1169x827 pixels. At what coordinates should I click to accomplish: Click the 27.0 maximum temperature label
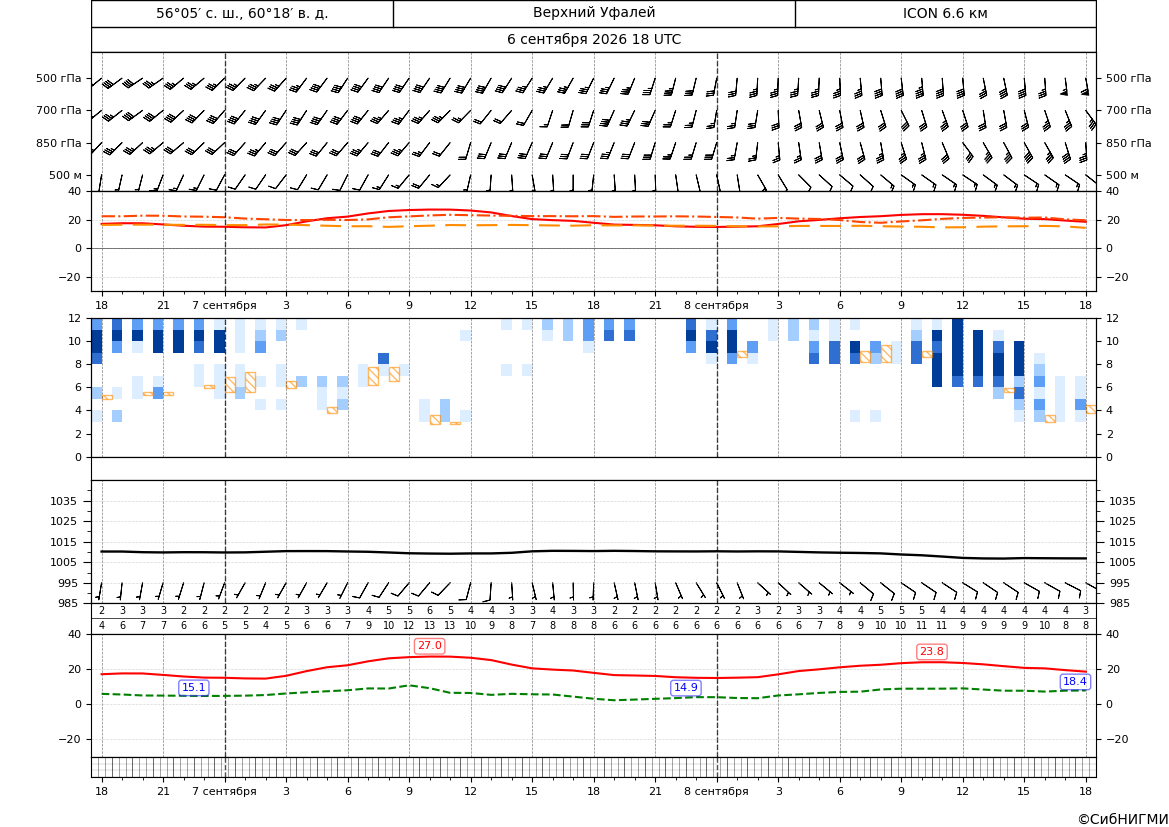click(429, 646)
